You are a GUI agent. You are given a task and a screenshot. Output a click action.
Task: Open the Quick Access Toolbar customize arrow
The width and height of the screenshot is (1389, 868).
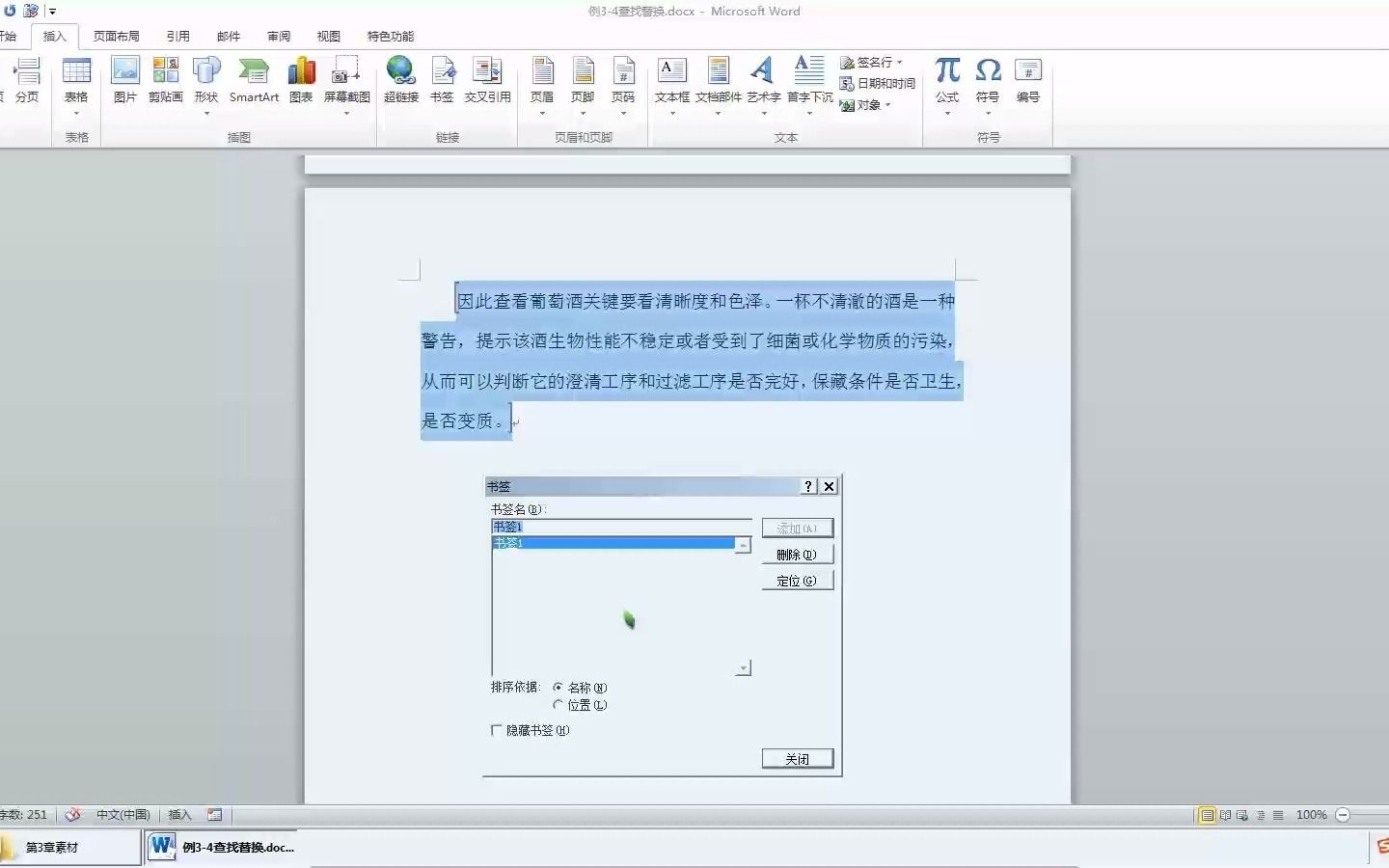tap(52, 12)
